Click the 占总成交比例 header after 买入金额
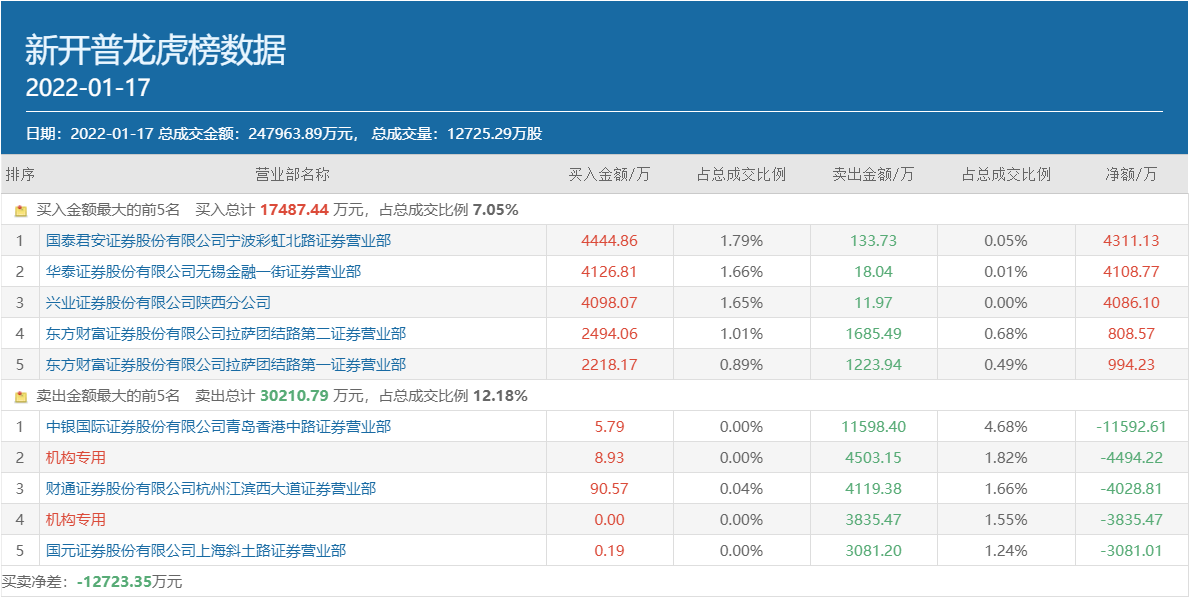This screenshot has width=1189, height=599. pyautogui.click(x=741, y=175)
